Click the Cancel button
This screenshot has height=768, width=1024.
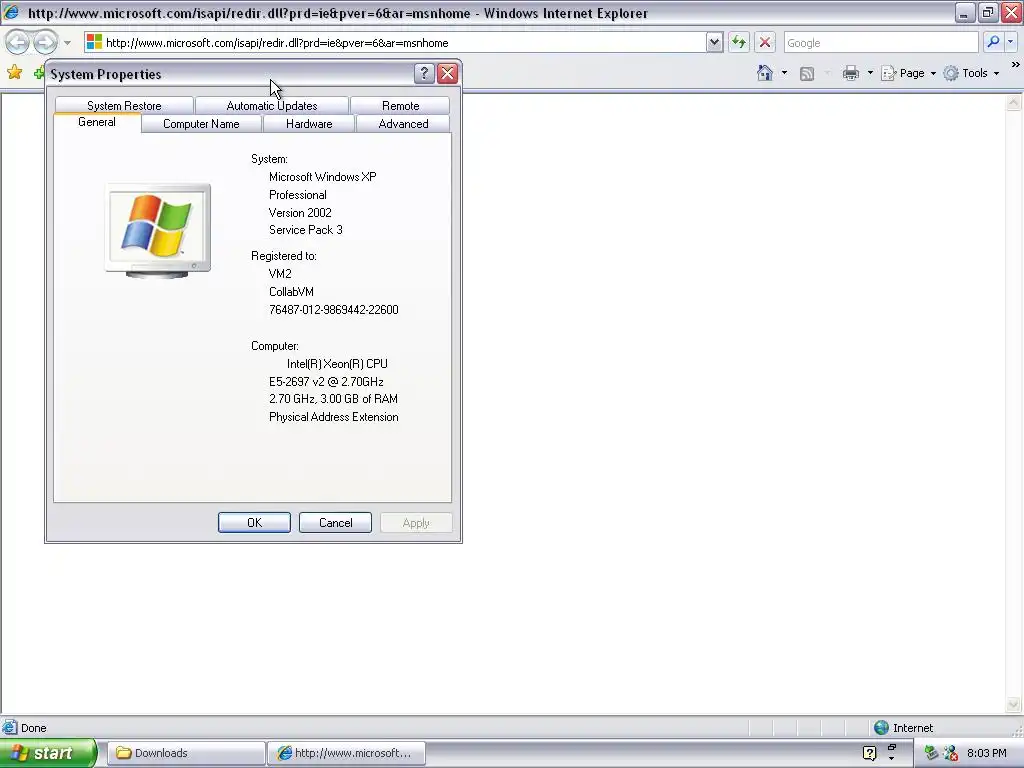pos(335,522)
